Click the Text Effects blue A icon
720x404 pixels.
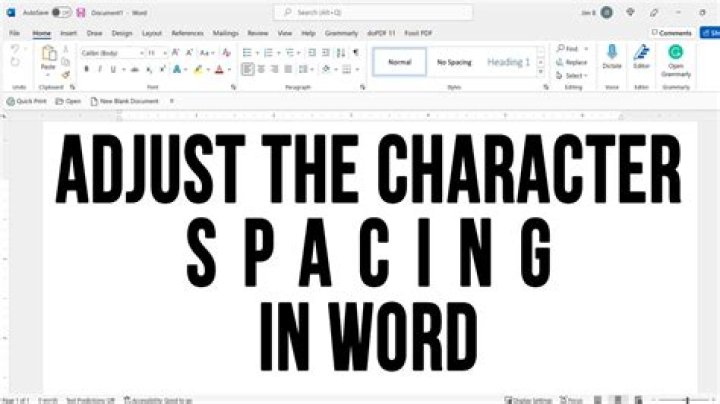[x=177, y=70]
